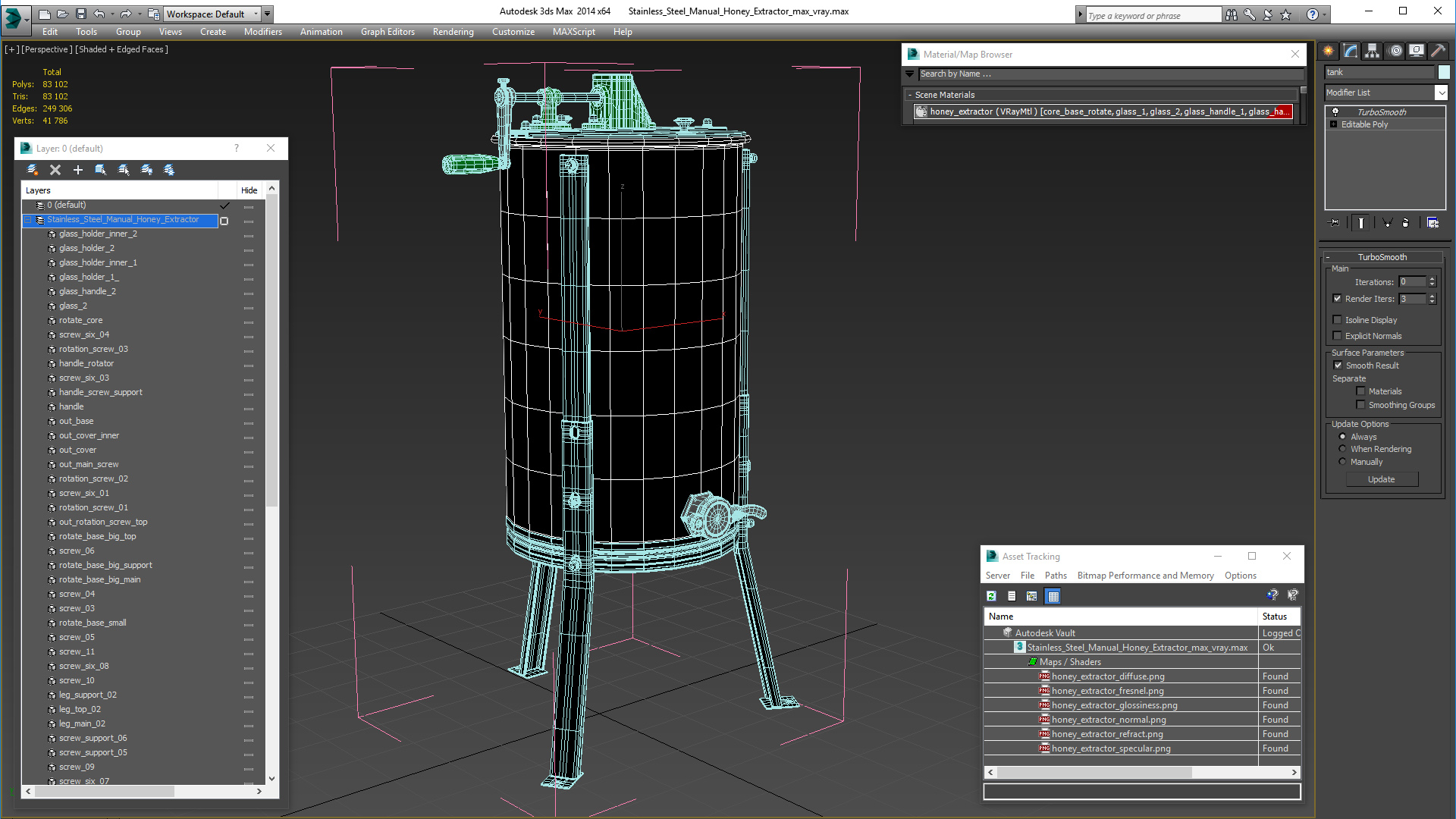The width and height of the screenshot is (1456, 819).
Task: Open the Utilities hammer panel tab
Action: point(1438,51)
